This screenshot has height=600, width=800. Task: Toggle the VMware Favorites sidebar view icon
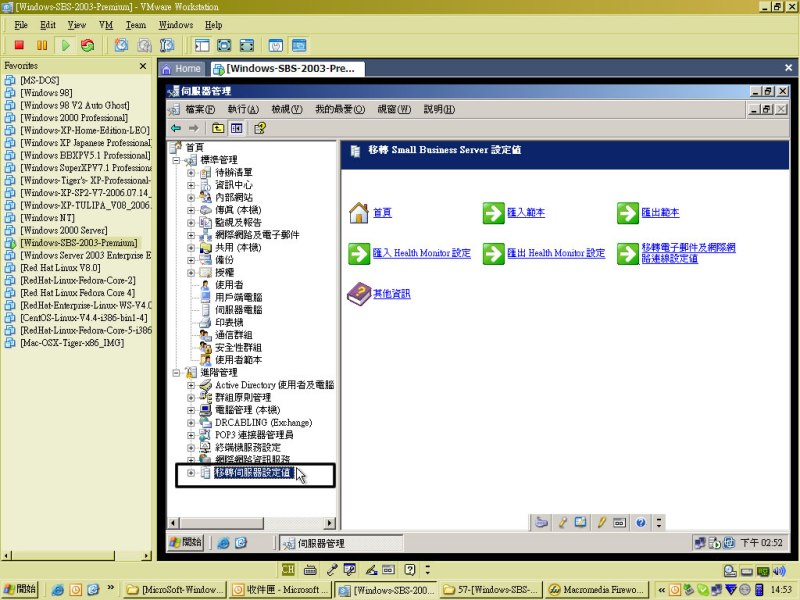coord(202,45)
